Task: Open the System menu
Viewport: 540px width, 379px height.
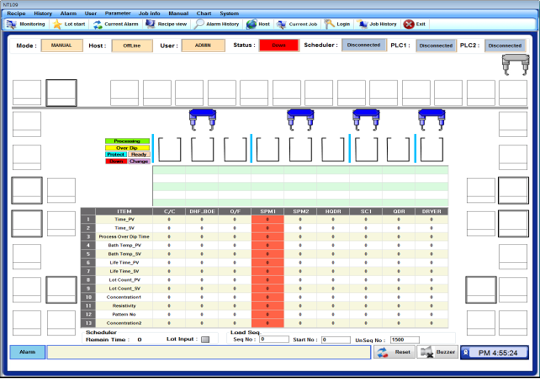Action: click(229, 13)
